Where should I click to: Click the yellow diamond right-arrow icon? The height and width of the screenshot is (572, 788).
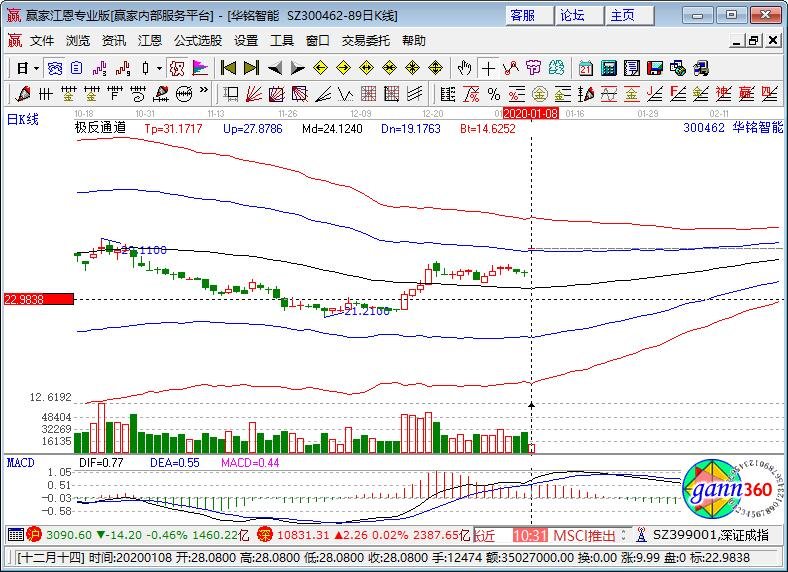pyautogui.click(x=343, y=68)
